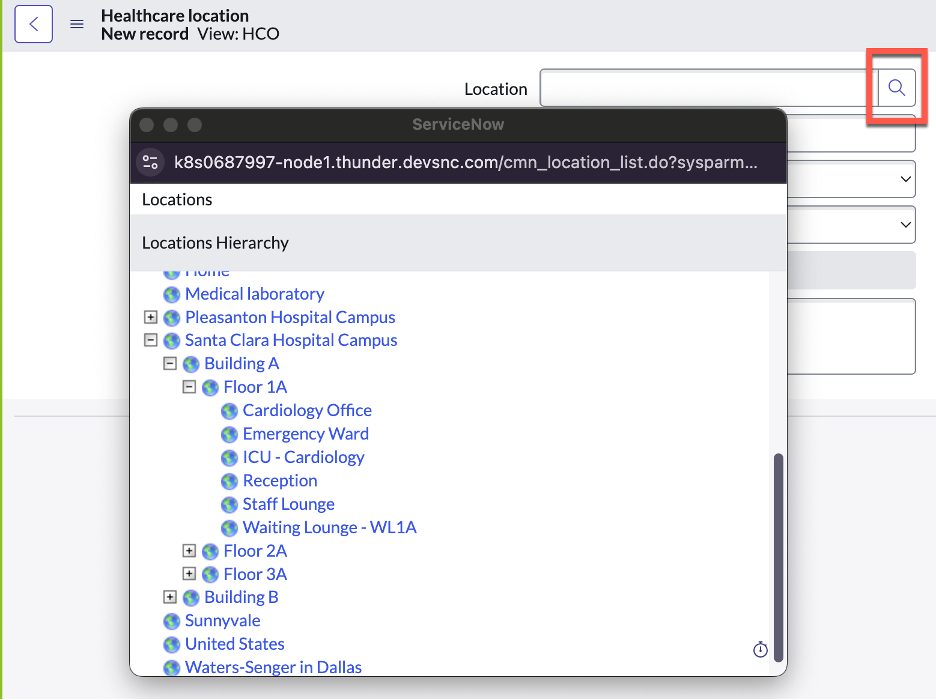Click the large text area behind popup

click(852, 337)
